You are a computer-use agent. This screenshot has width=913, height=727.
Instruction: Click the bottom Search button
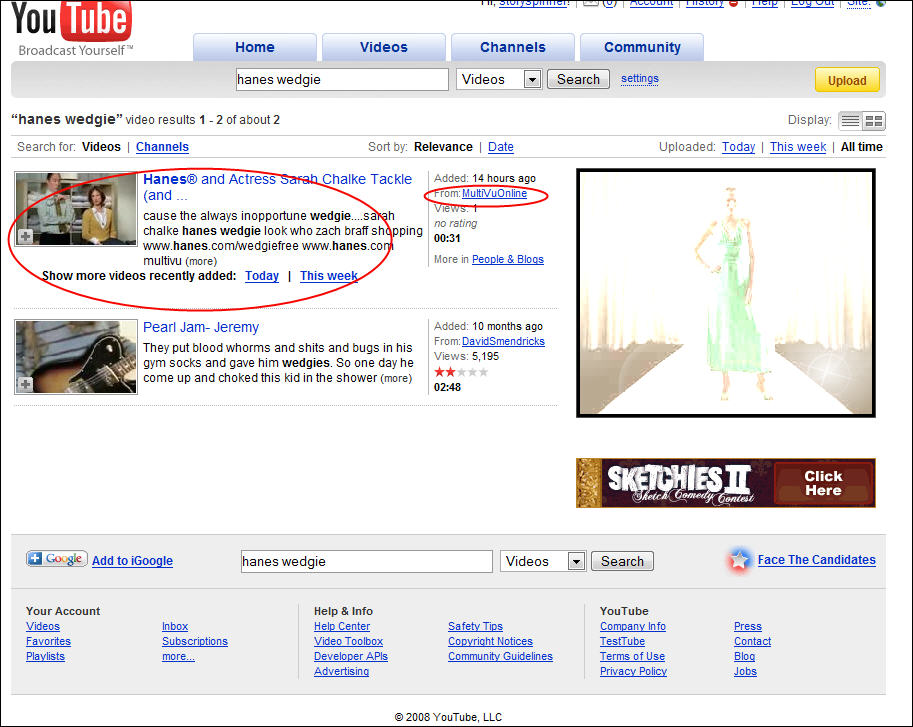(622, 561)
